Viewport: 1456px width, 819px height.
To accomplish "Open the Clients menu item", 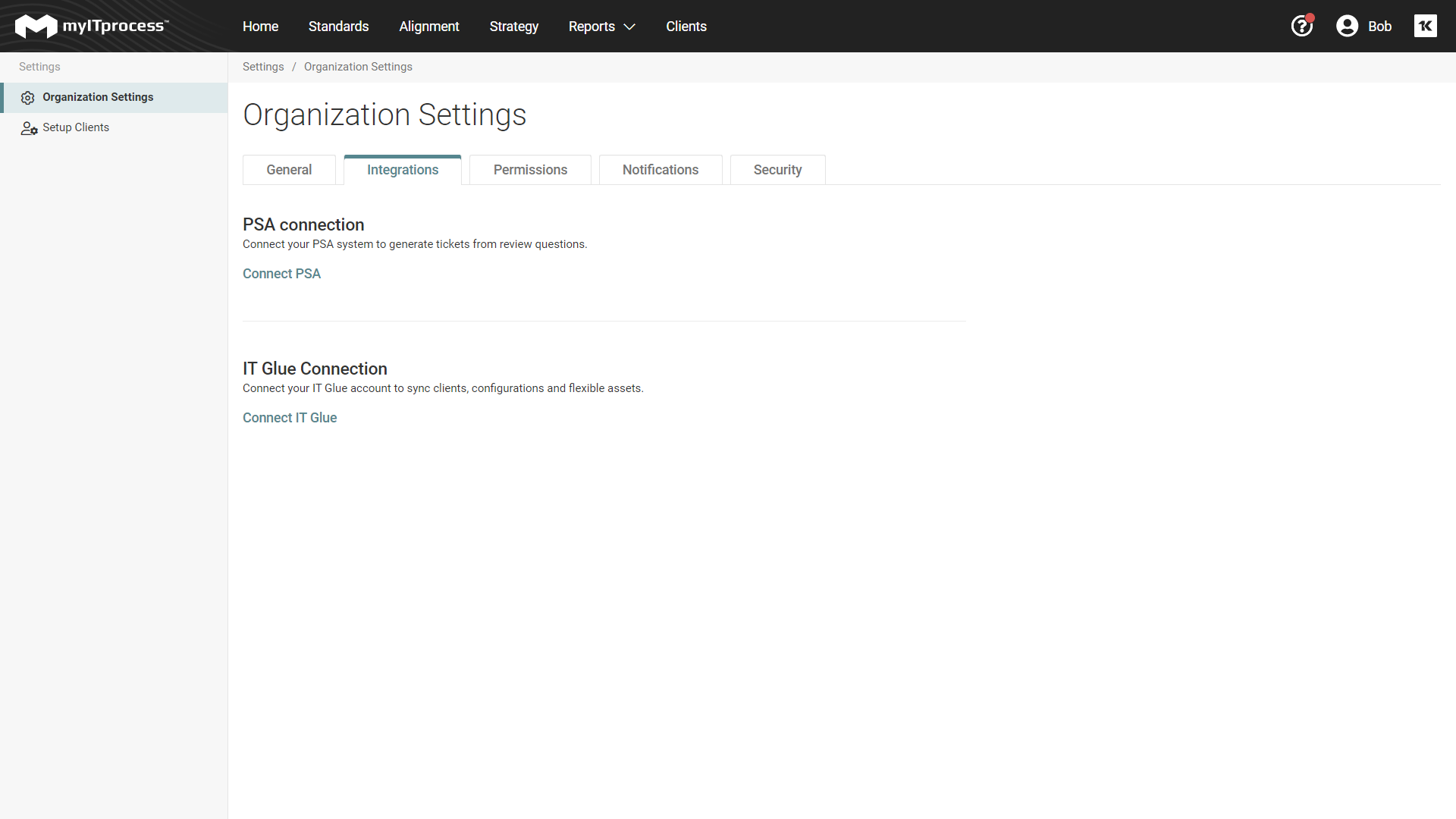I will (686, 27).
